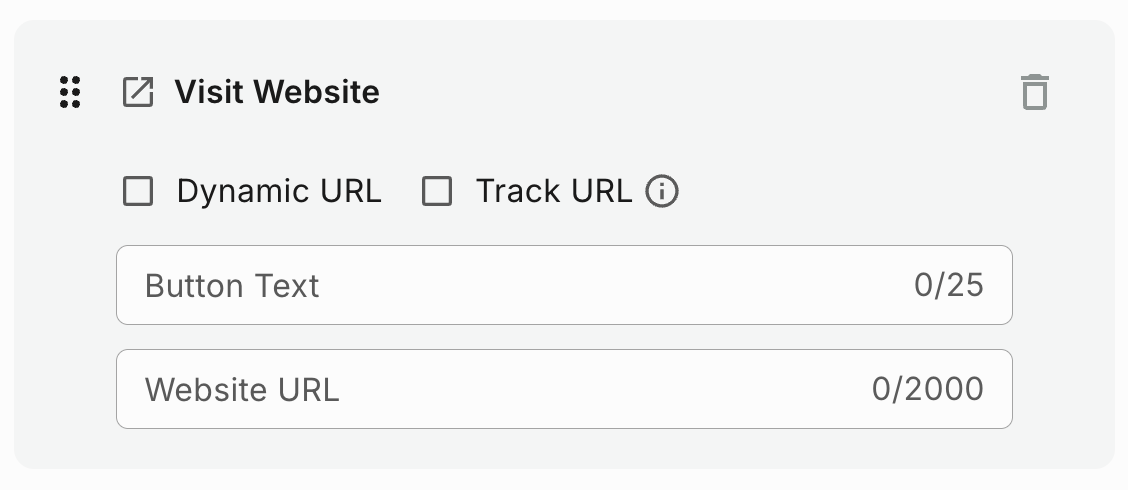The width and height of the screenshot is (1128, 490).
Task: Click the Track URL label text
Action: [554, 191]
